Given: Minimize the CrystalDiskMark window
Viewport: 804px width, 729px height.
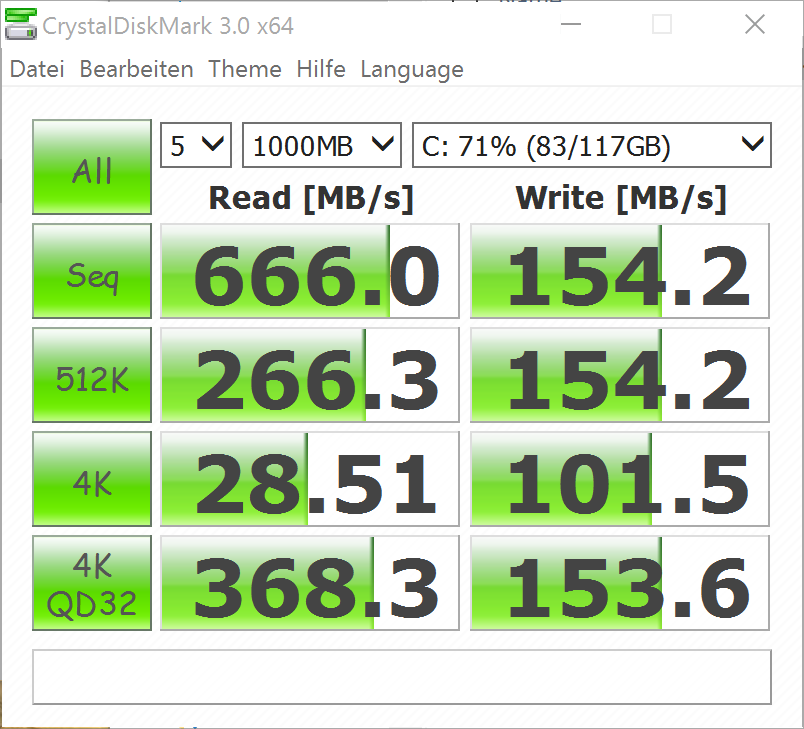Looking at the screenshot, I should 570,24.
